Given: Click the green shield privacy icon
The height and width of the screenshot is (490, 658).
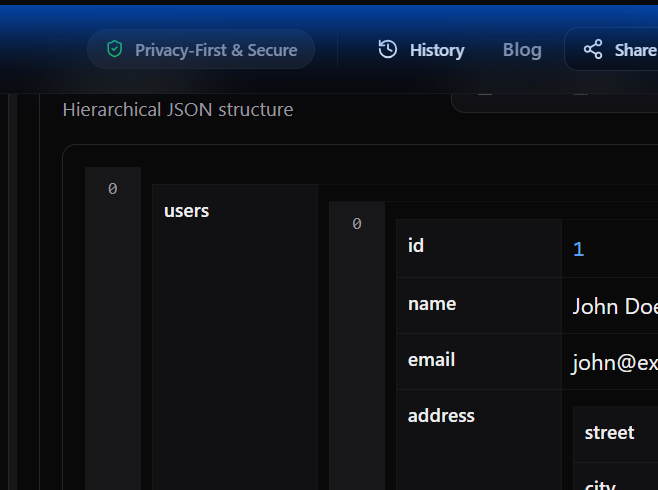Looking at the screenshot, I should coord(115,49).
